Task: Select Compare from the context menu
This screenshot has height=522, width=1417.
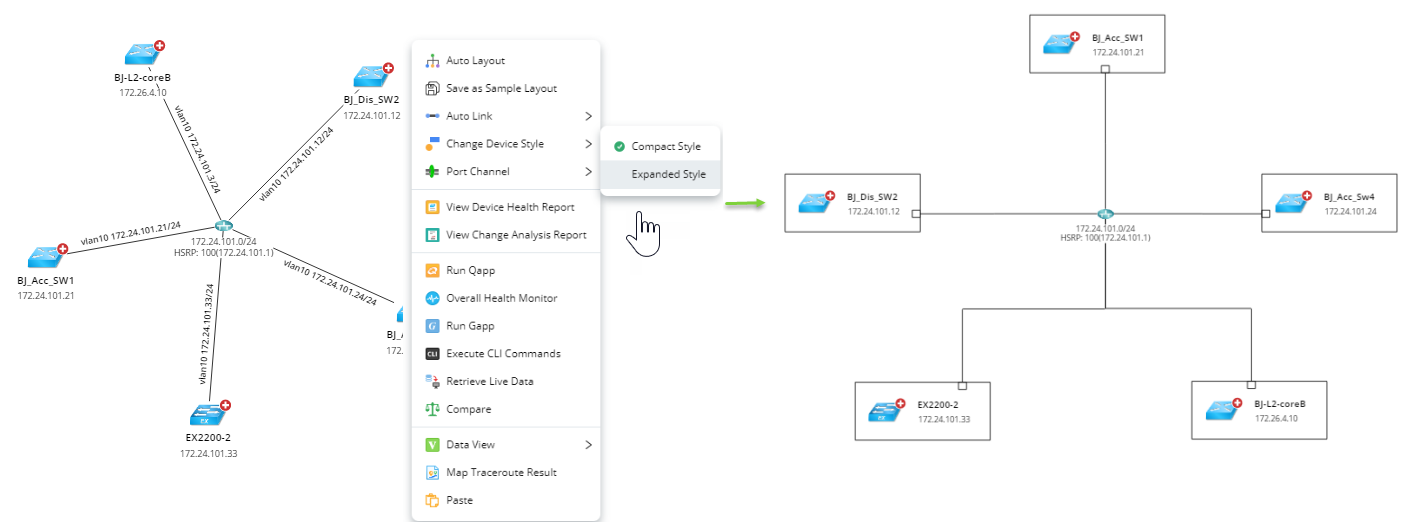Action: [468, 409]
